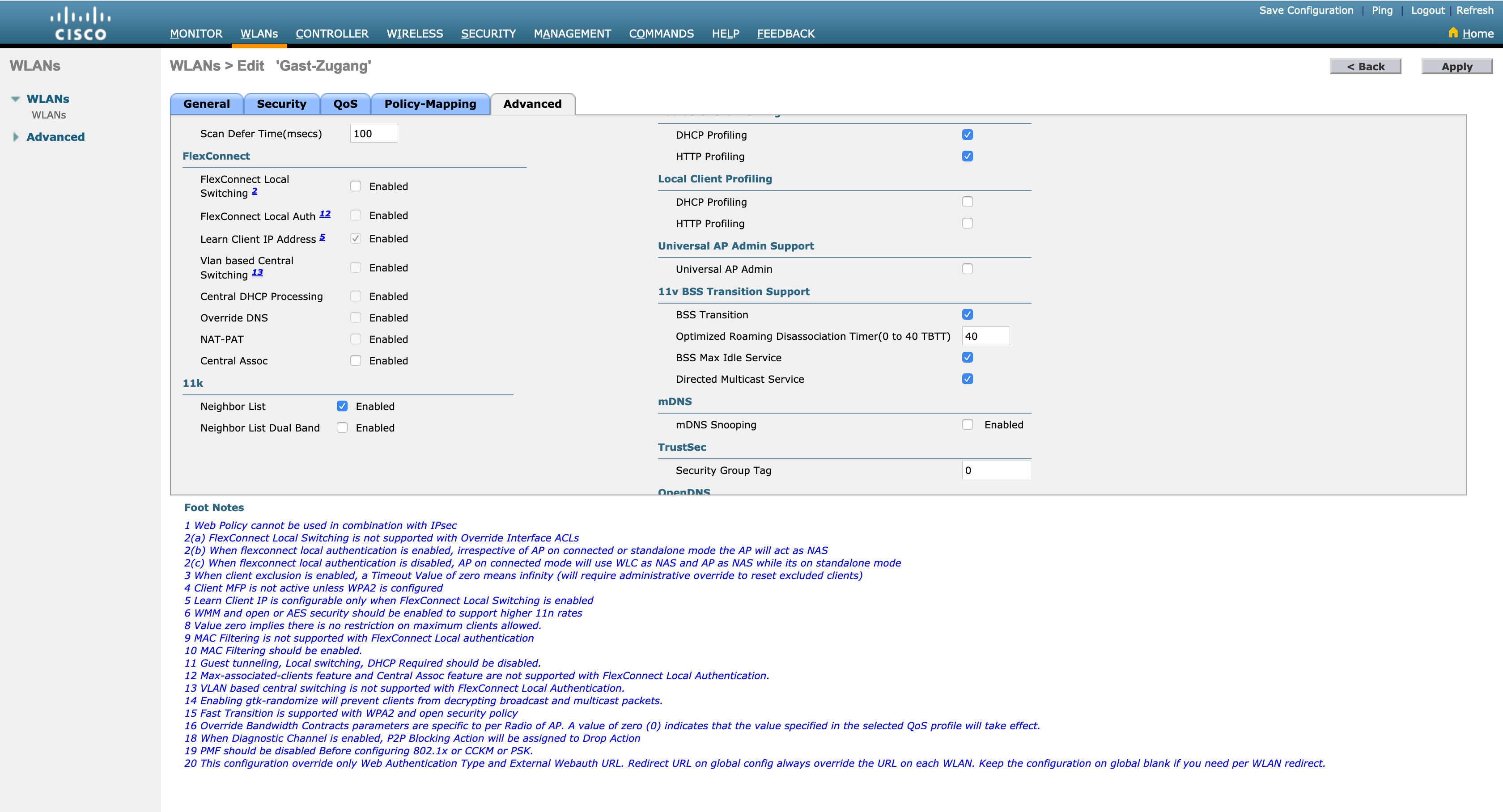Open the CONTROLLER menu

332,33
